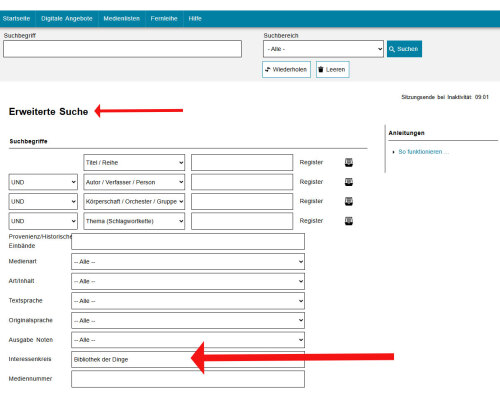The height and width of the screenshot is (397, 500).
Task: Open the 'So funktionieren ...' guide link
Action: coord(424,152)
